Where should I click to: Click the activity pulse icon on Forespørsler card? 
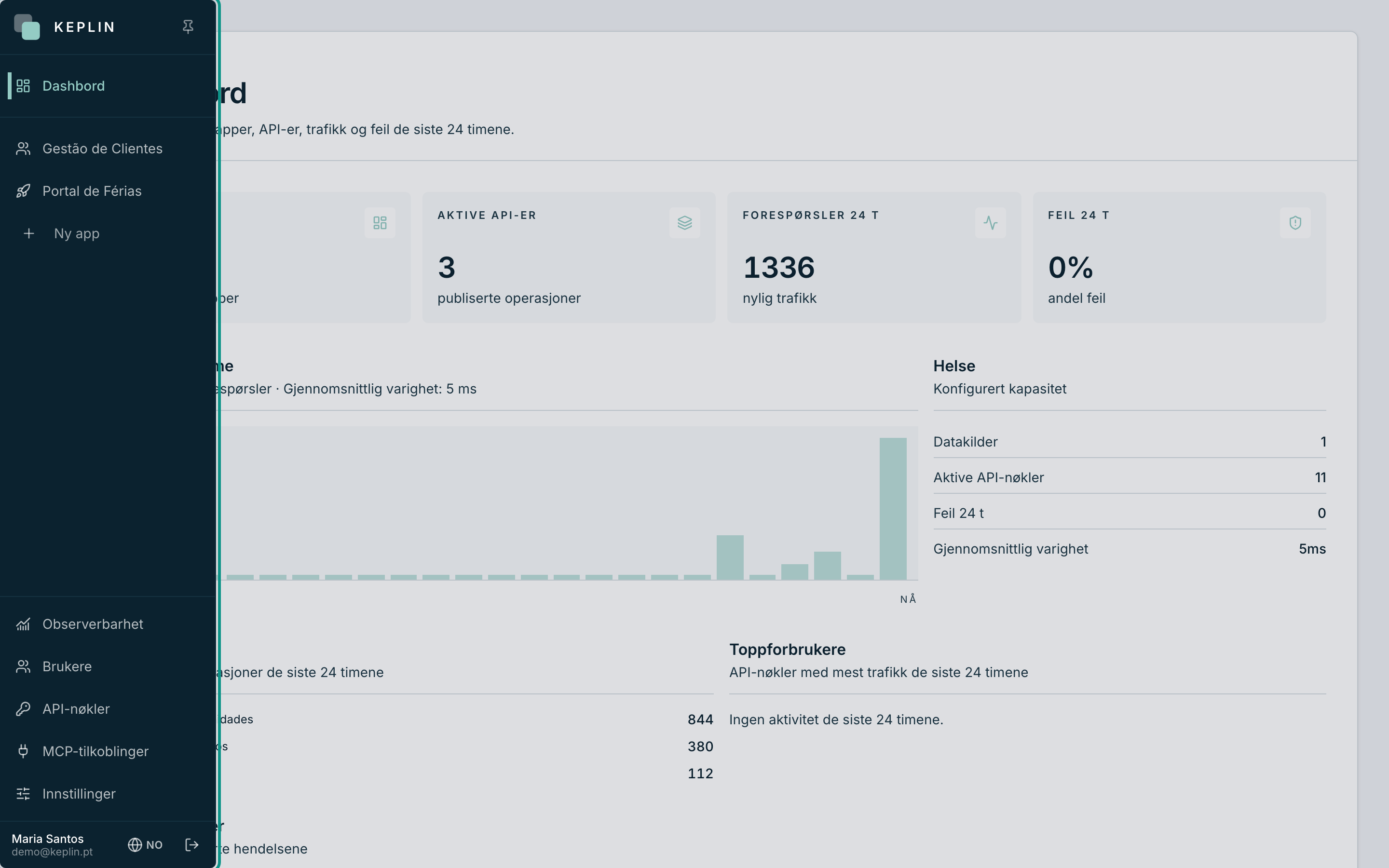990,223
